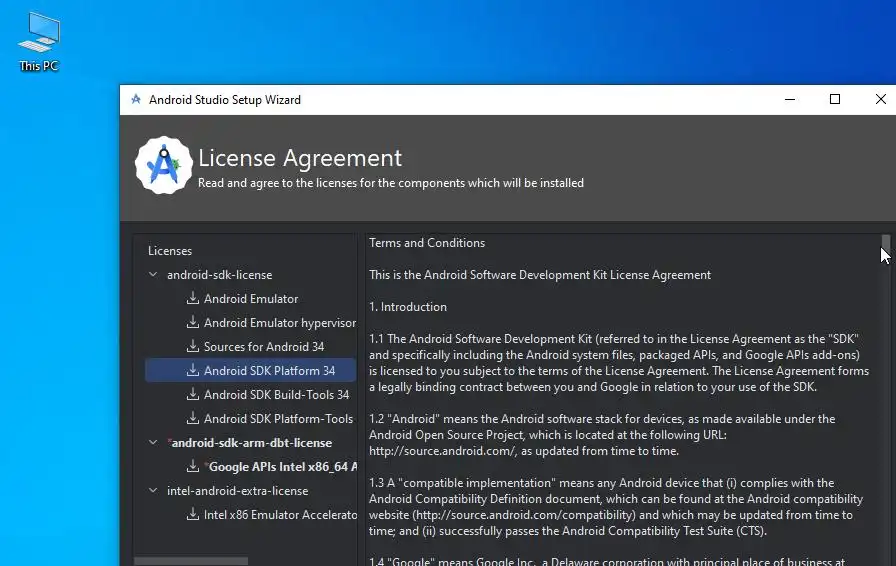Select Android Emulator hypervisor entry
Screen dimensions: 896x566
pos(280,322)
